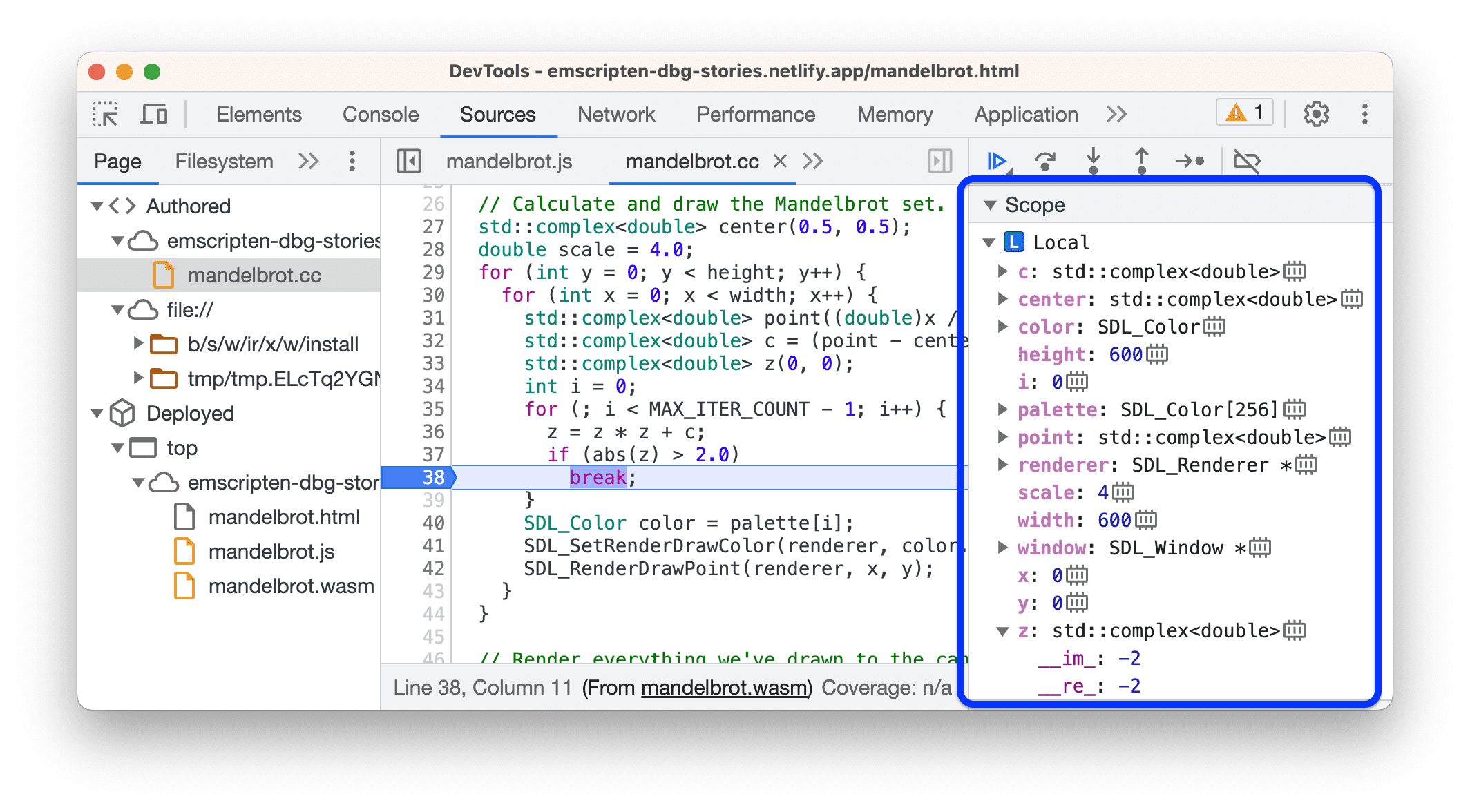Viewport: 1470px width, 812px height.
Task: Click the DevTools settings gear icon
Action: tap(1320, 113)
